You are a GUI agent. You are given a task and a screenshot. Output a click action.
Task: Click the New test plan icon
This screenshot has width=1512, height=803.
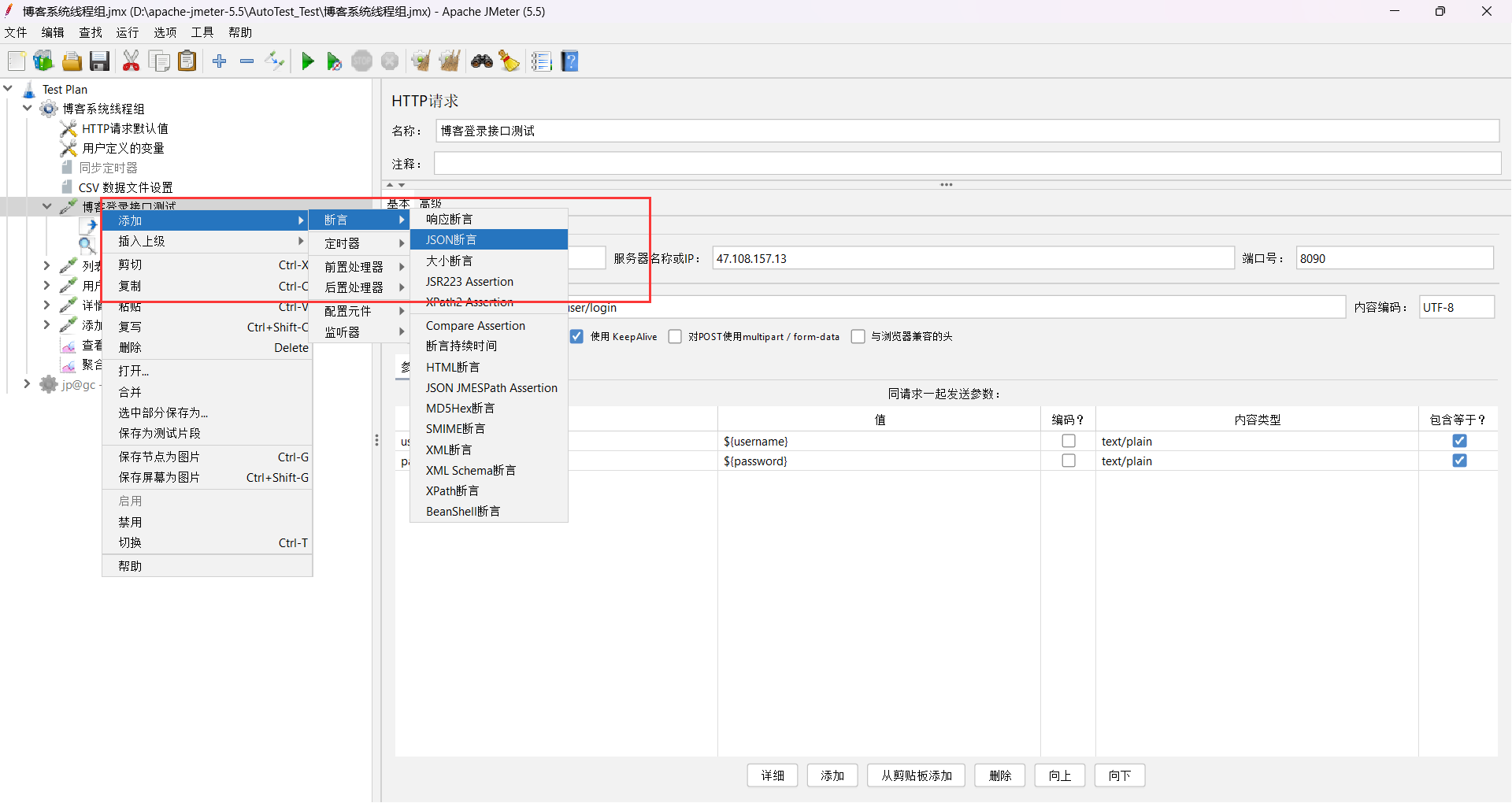17,61
